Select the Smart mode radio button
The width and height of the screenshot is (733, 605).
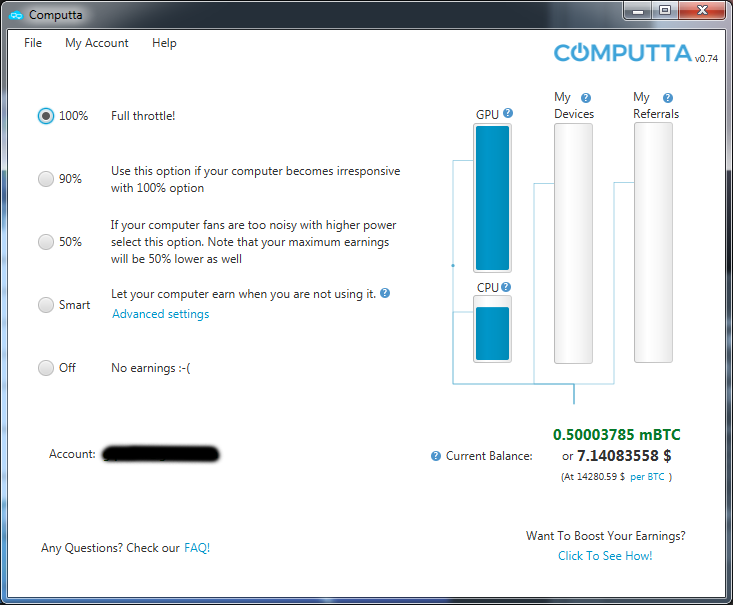coord(46,305)
